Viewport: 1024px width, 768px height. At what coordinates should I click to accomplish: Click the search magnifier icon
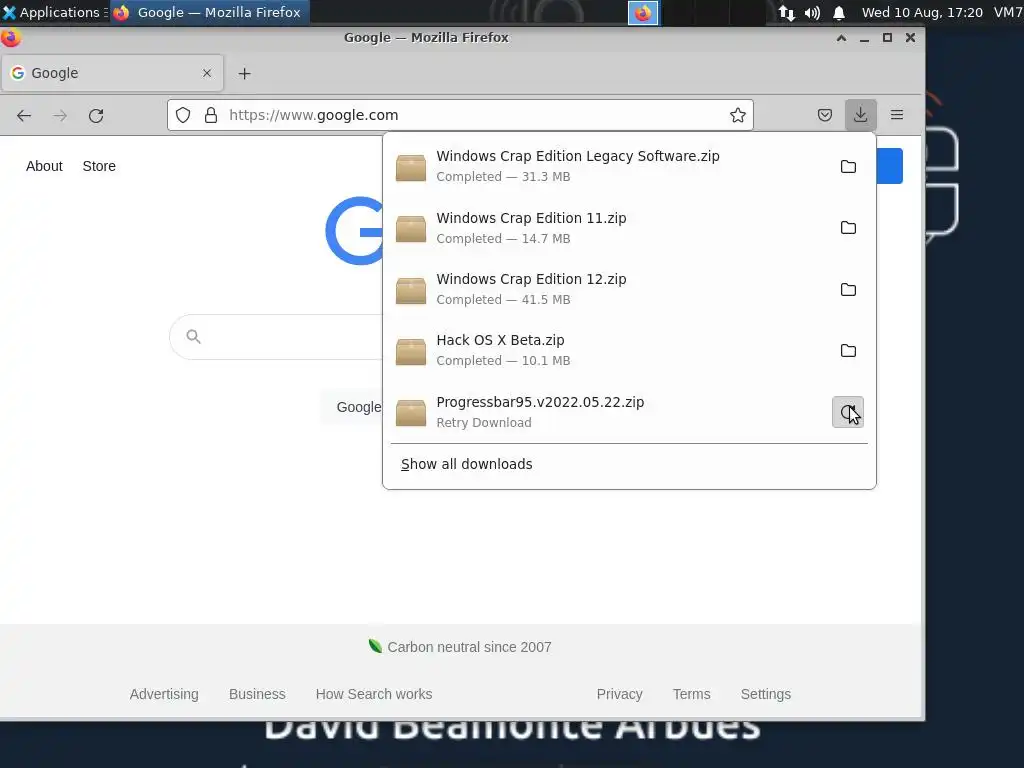(x=193, y=336)
